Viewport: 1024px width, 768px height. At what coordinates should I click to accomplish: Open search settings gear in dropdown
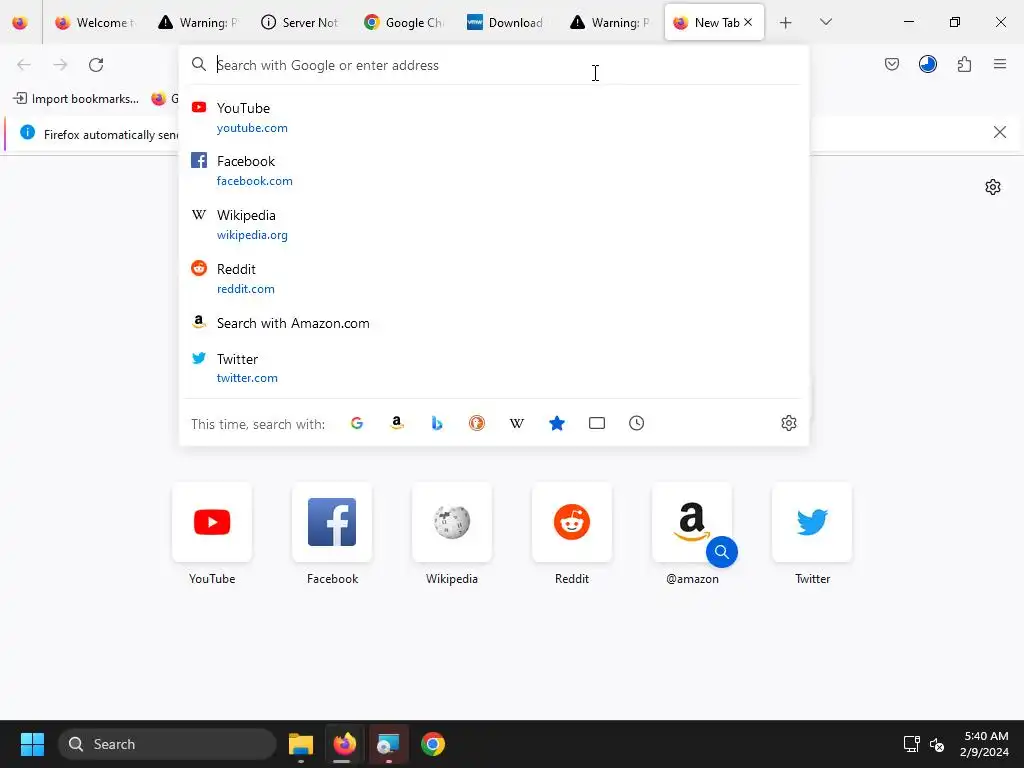click(x=789, y=423)
